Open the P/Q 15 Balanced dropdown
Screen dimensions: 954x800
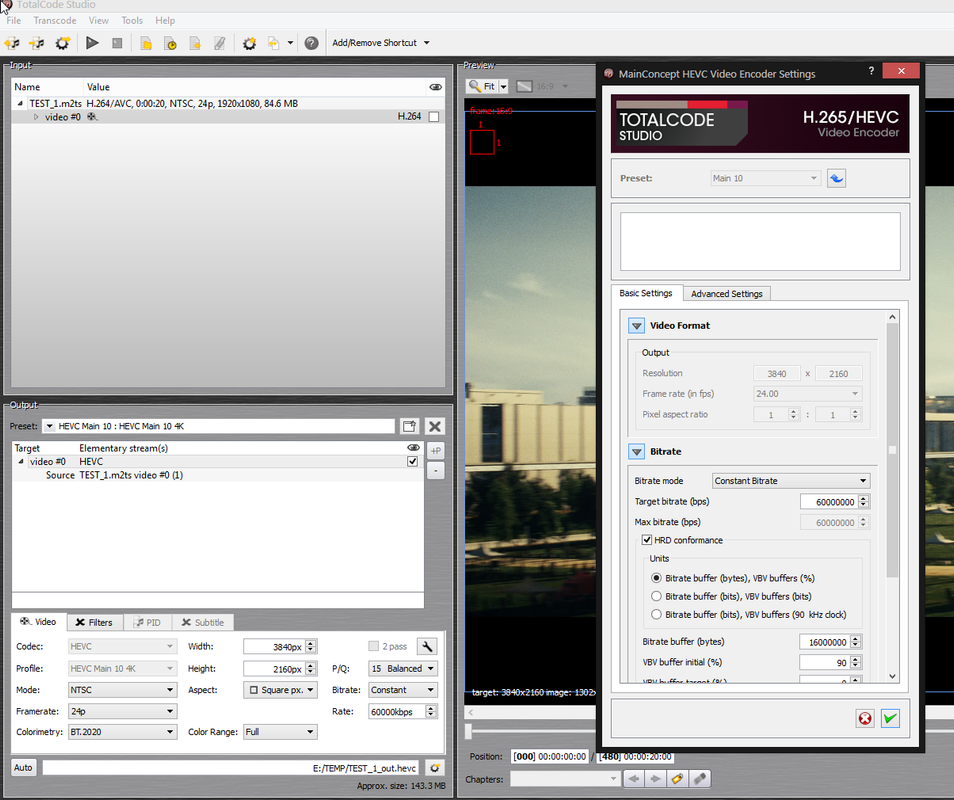pos(403,669)
